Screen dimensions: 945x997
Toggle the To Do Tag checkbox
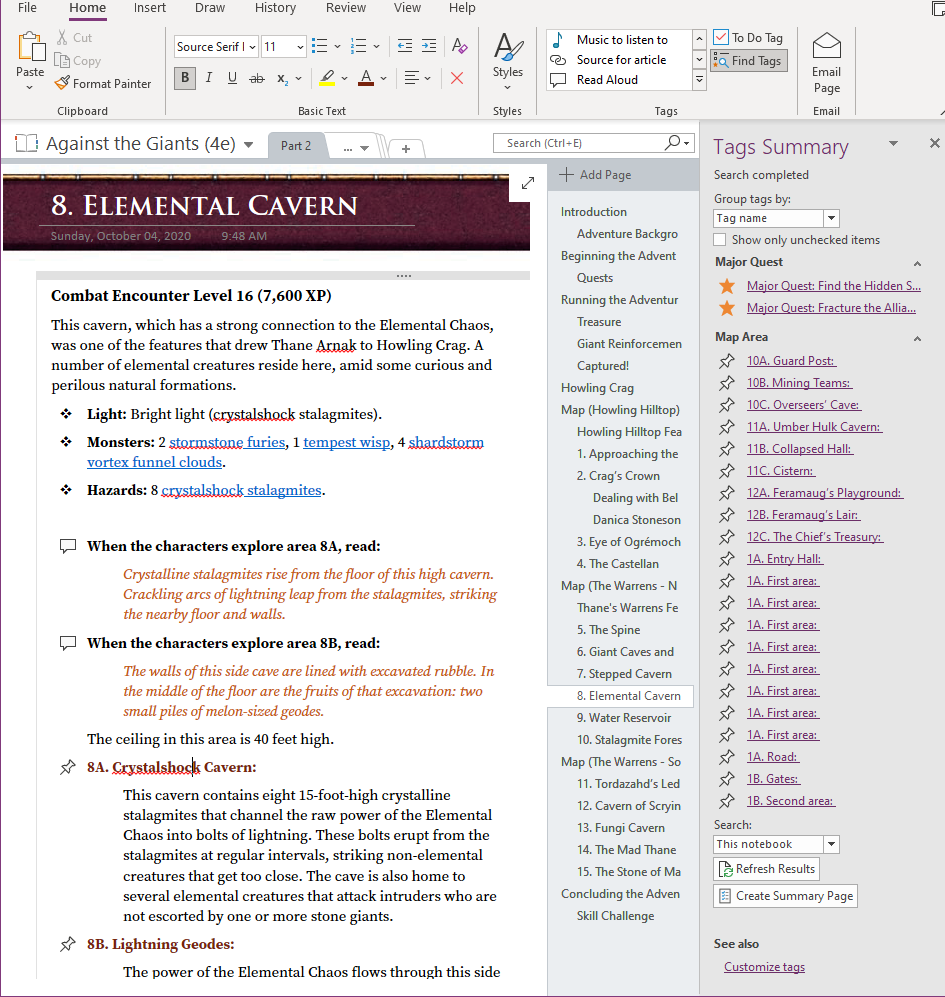(x=721, y=38)
